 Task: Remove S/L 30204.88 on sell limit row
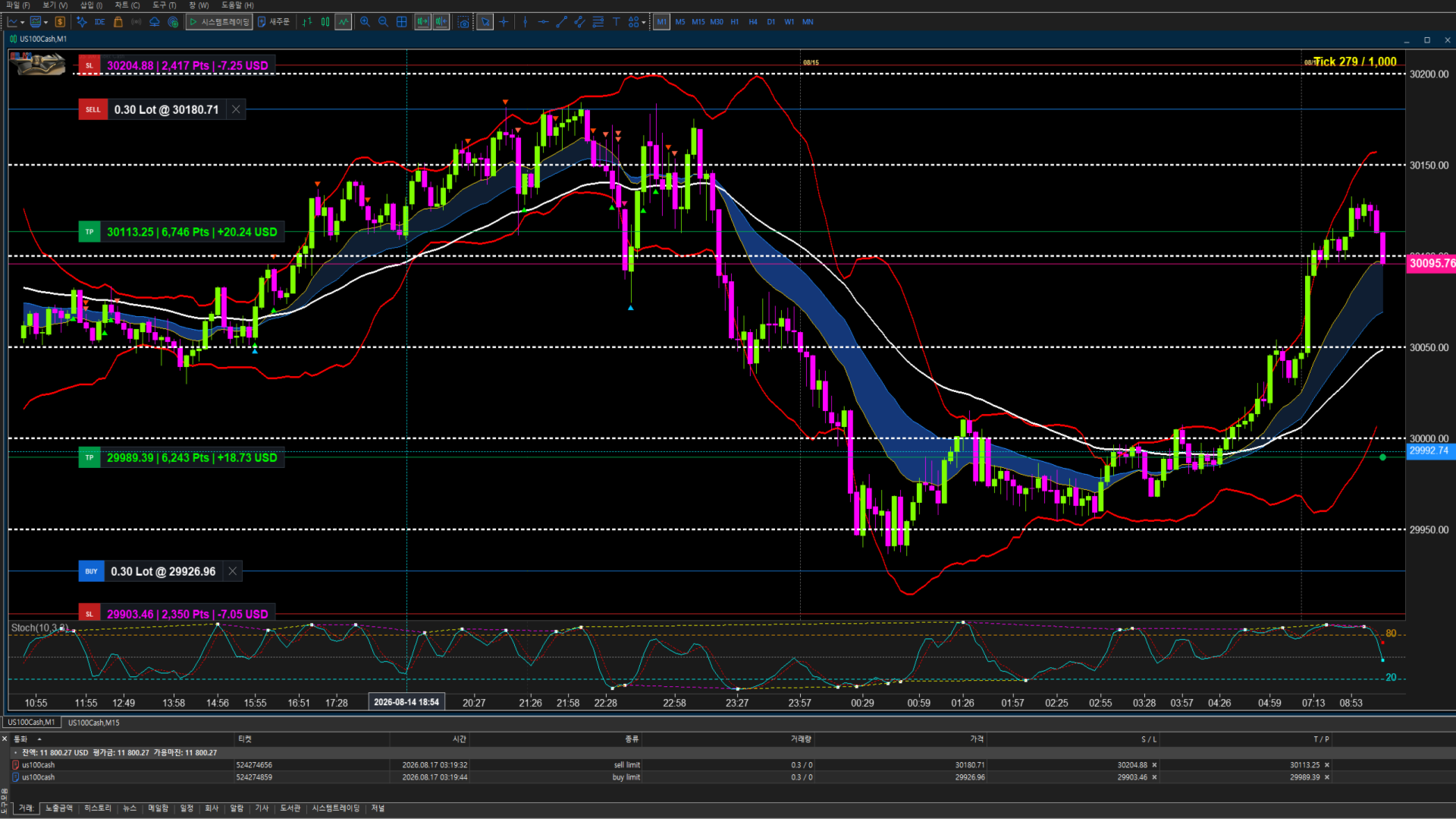point(1154,765)
